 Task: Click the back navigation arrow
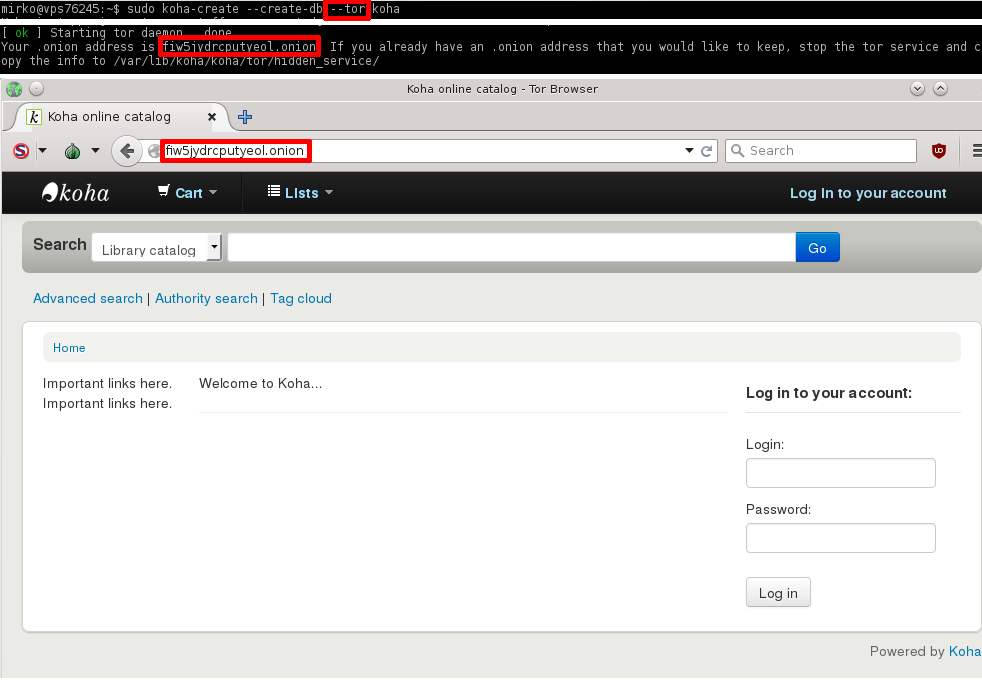click(127, 151)
